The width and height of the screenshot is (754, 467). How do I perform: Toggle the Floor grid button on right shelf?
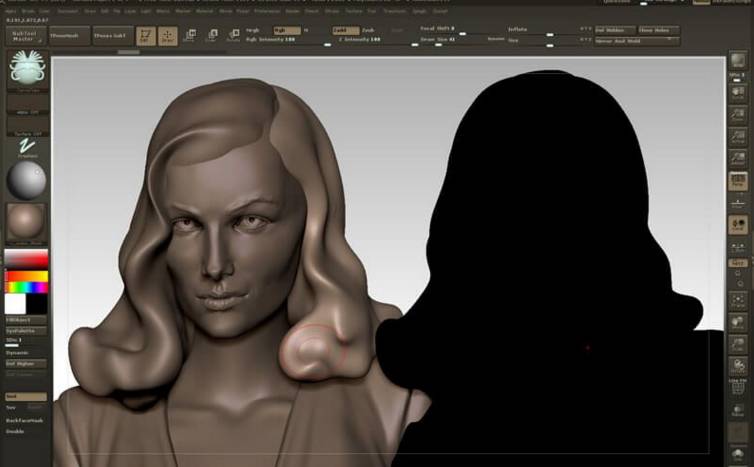pos(738,202)
